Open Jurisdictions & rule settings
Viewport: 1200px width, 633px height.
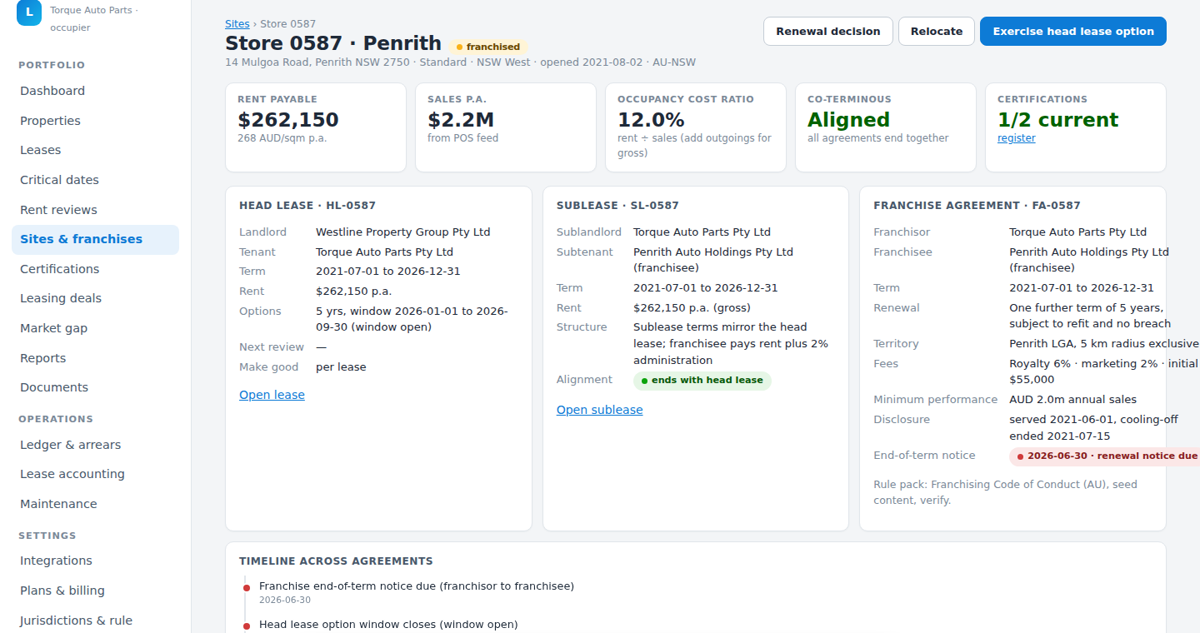click(x=95, y=620)
